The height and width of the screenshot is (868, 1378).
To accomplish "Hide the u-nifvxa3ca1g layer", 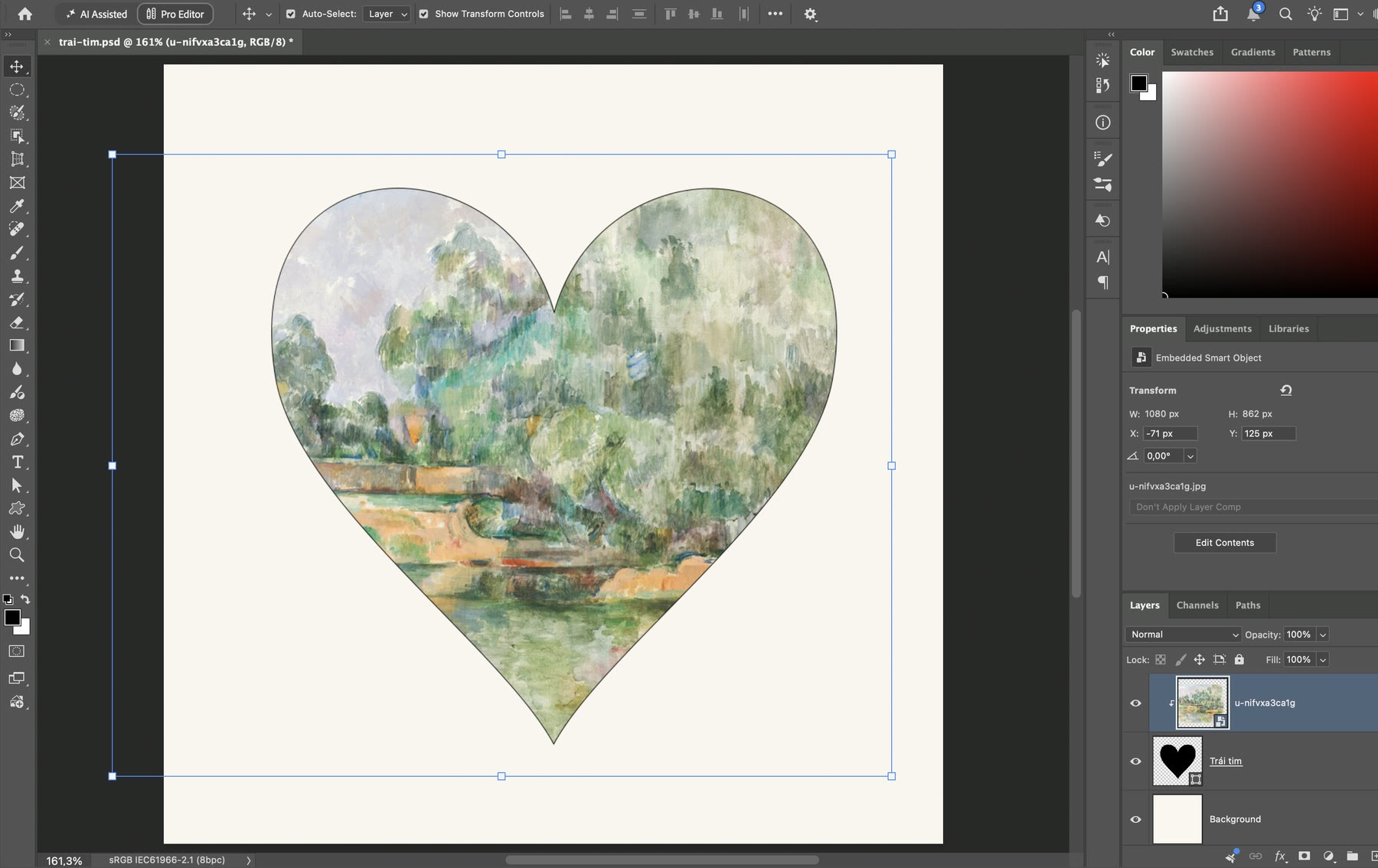I will [1136, 703].
